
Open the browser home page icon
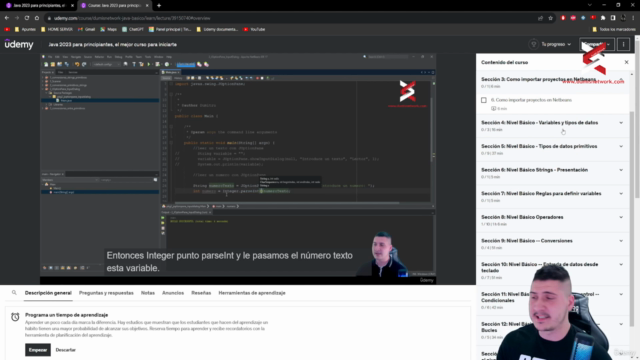click(x=37, y=18)
